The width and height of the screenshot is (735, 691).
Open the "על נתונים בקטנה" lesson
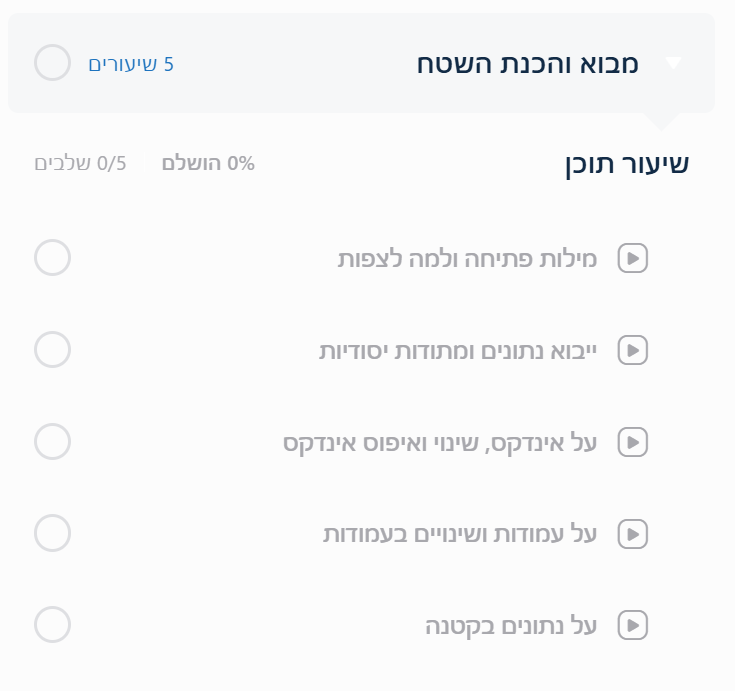click(x=510, y=626)
